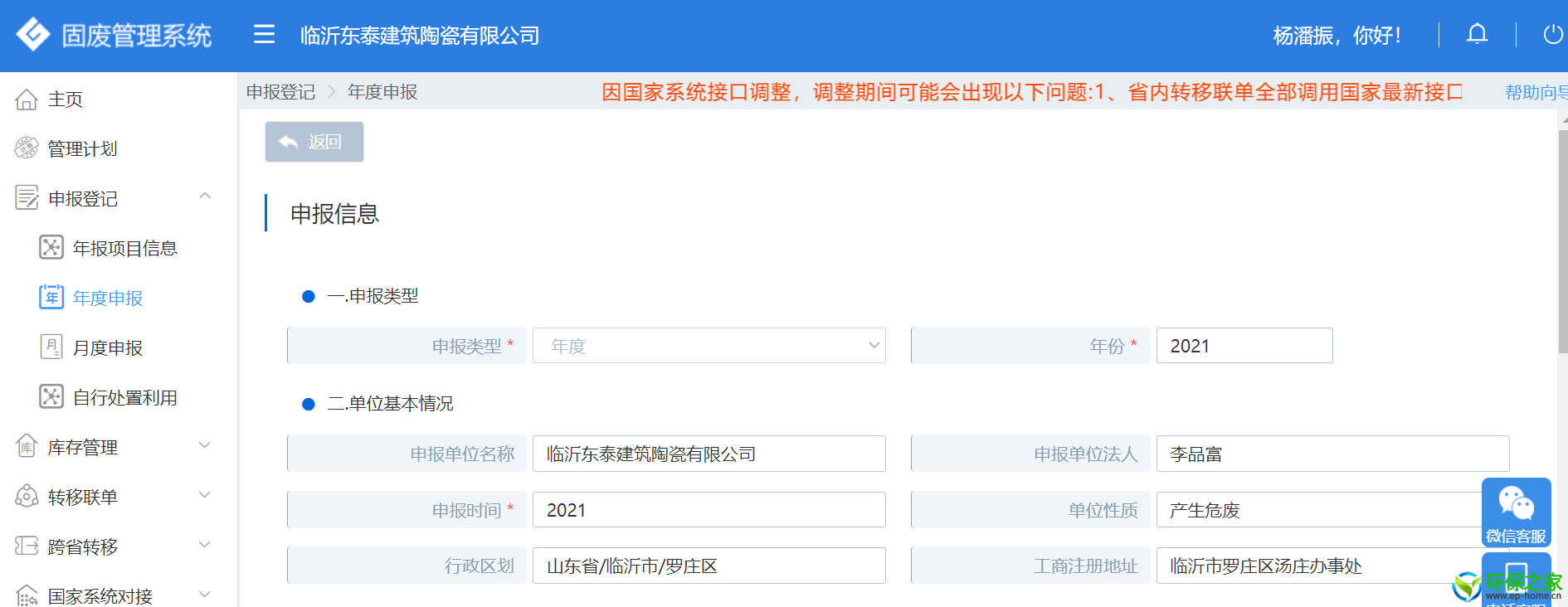Click the 年份 input field
The height and width of the screenshot is (607, 1568).
pyautogui.click(x=1244, y=346)
